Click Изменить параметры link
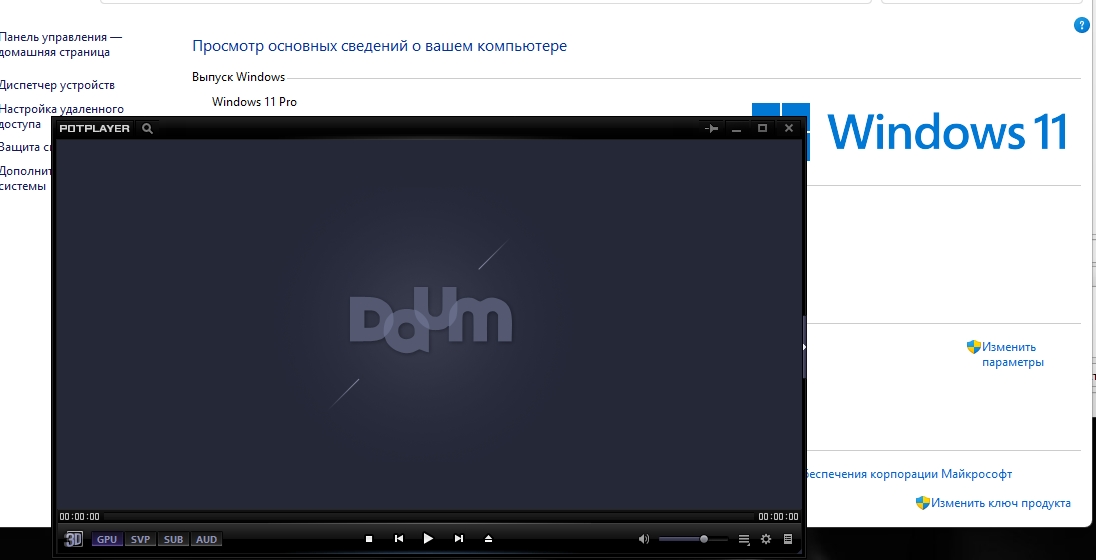1096x560 pixels. (1013, 354)
